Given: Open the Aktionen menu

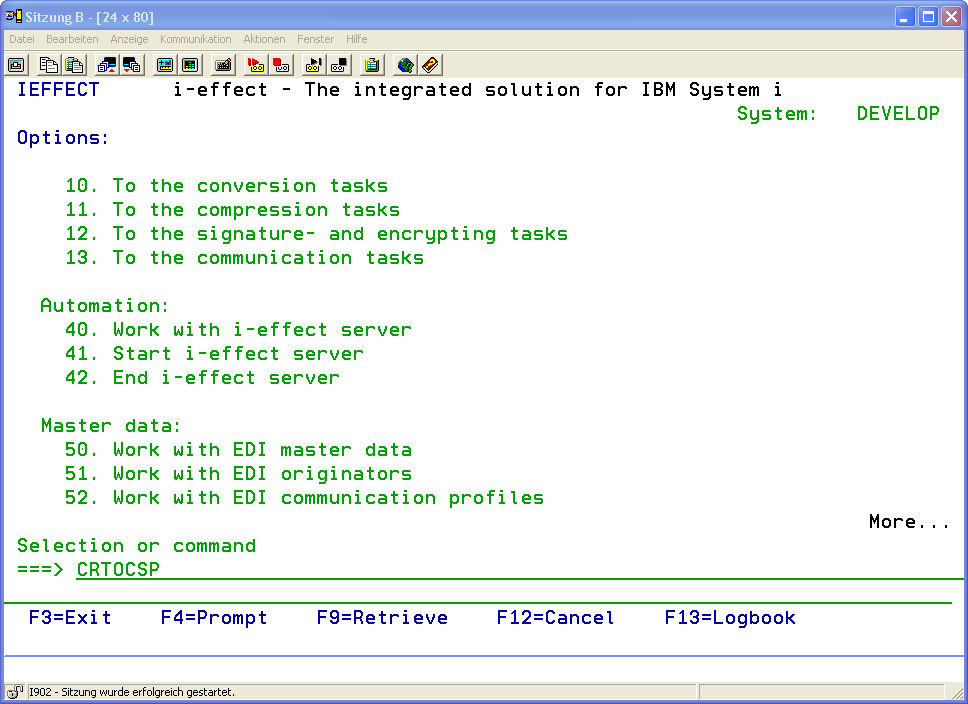Looking at the screenshot, I should pos(264,39).
